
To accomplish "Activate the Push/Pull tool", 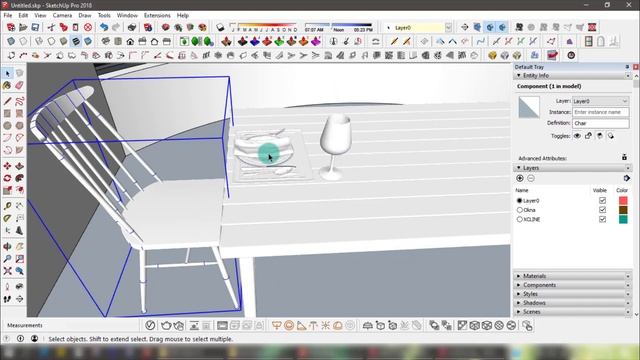I will click(x=19, y=166).
